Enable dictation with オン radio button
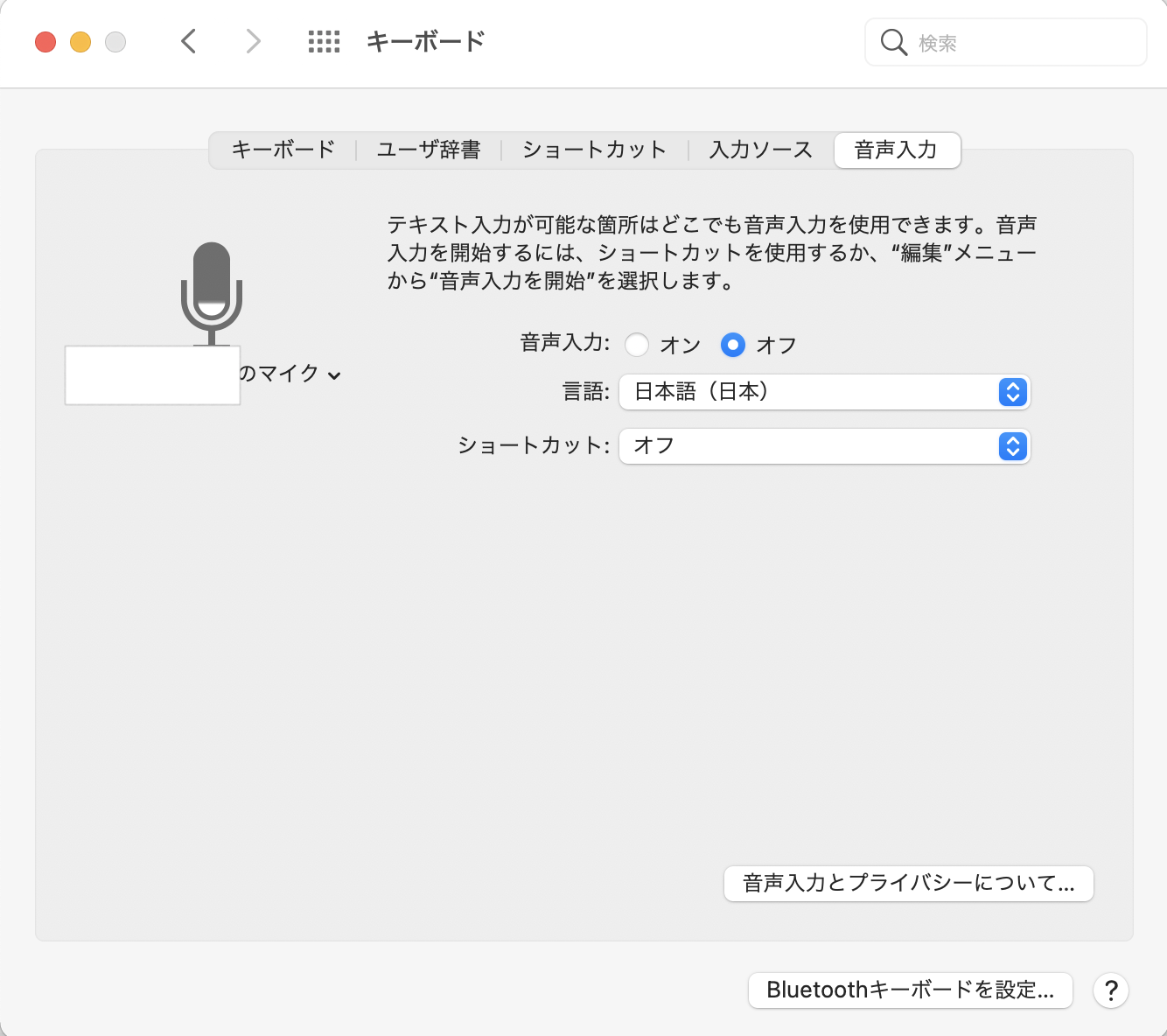The width and height of the screenshot is (1167, 1036). pos(637,345)
